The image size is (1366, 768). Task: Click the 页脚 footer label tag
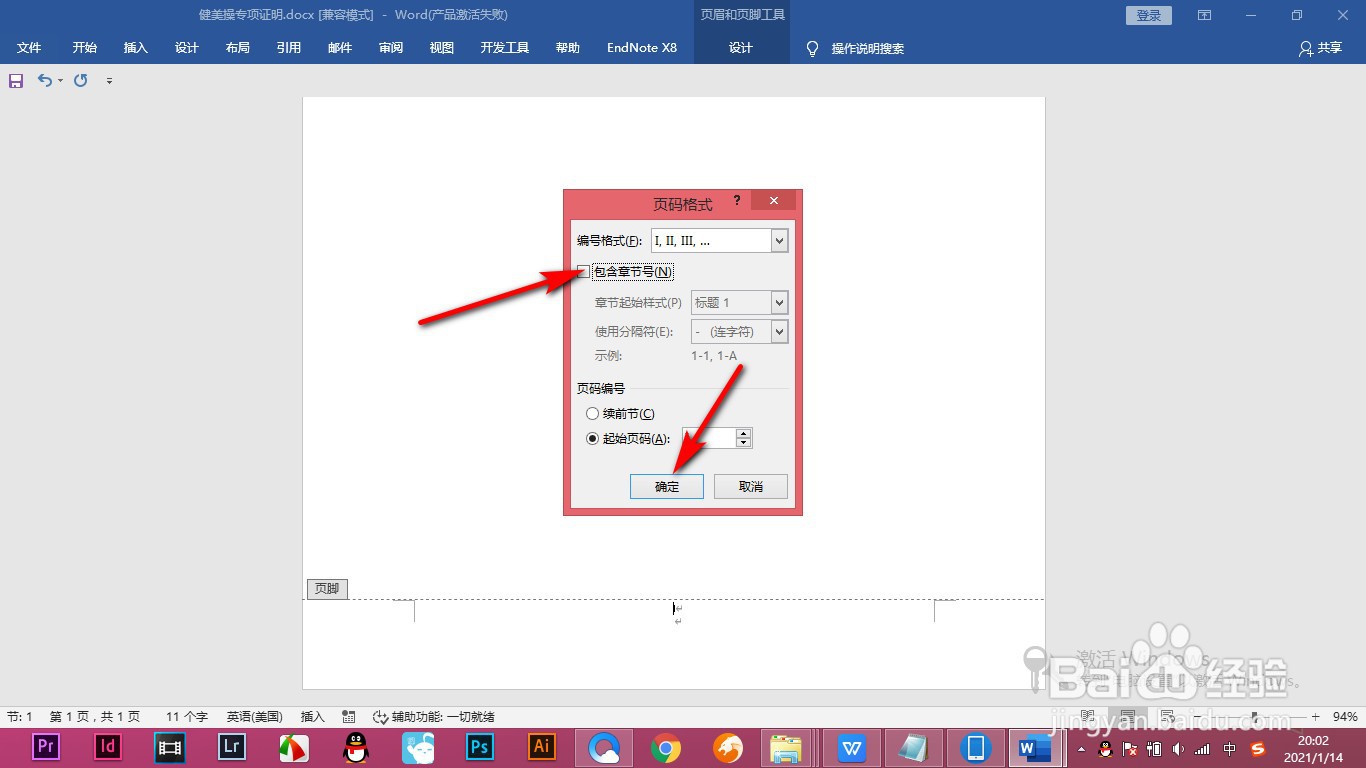tap(327, 589)
